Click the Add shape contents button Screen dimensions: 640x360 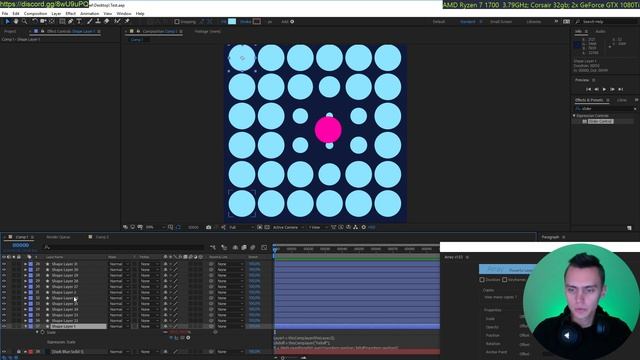(292, 22)
